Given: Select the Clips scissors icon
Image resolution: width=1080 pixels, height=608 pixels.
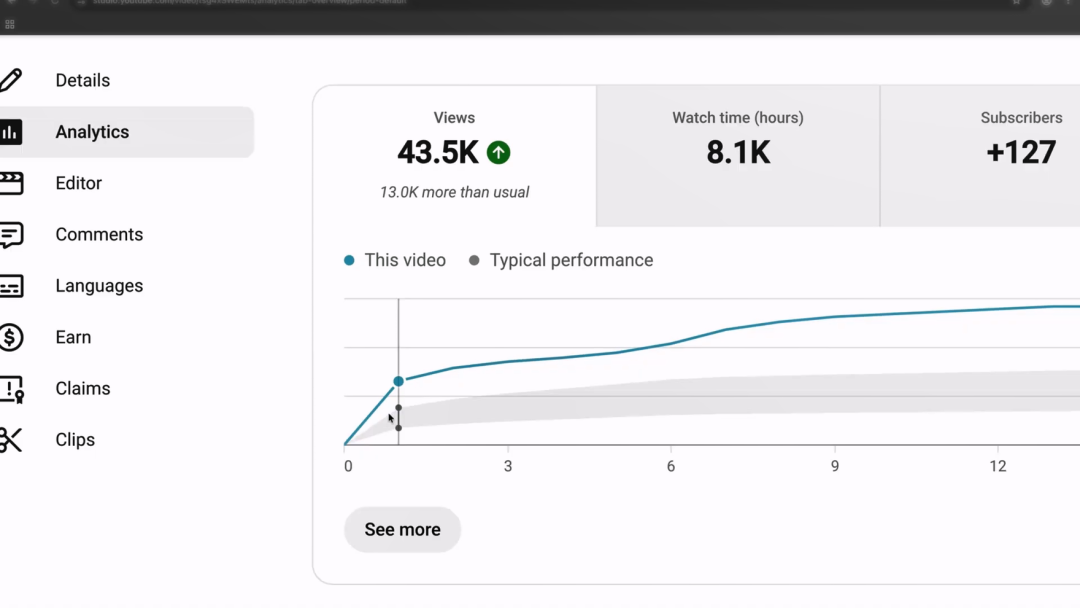Looking at the screenshot, I should [x=10, y=440].
